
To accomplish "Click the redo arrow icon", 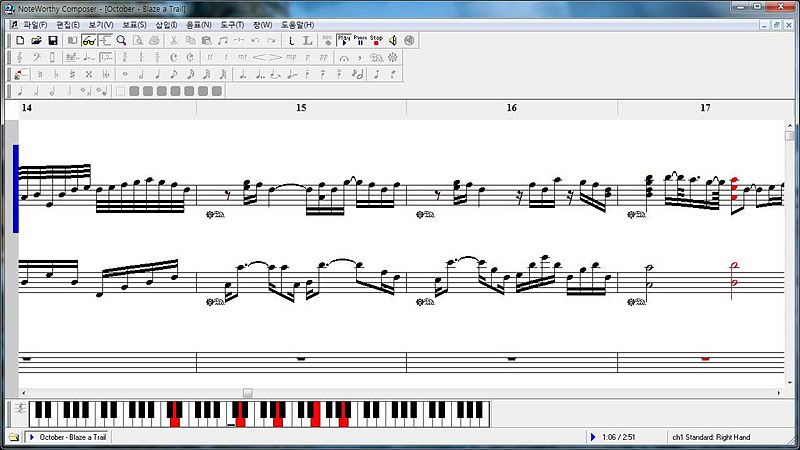I will [272, 40].
